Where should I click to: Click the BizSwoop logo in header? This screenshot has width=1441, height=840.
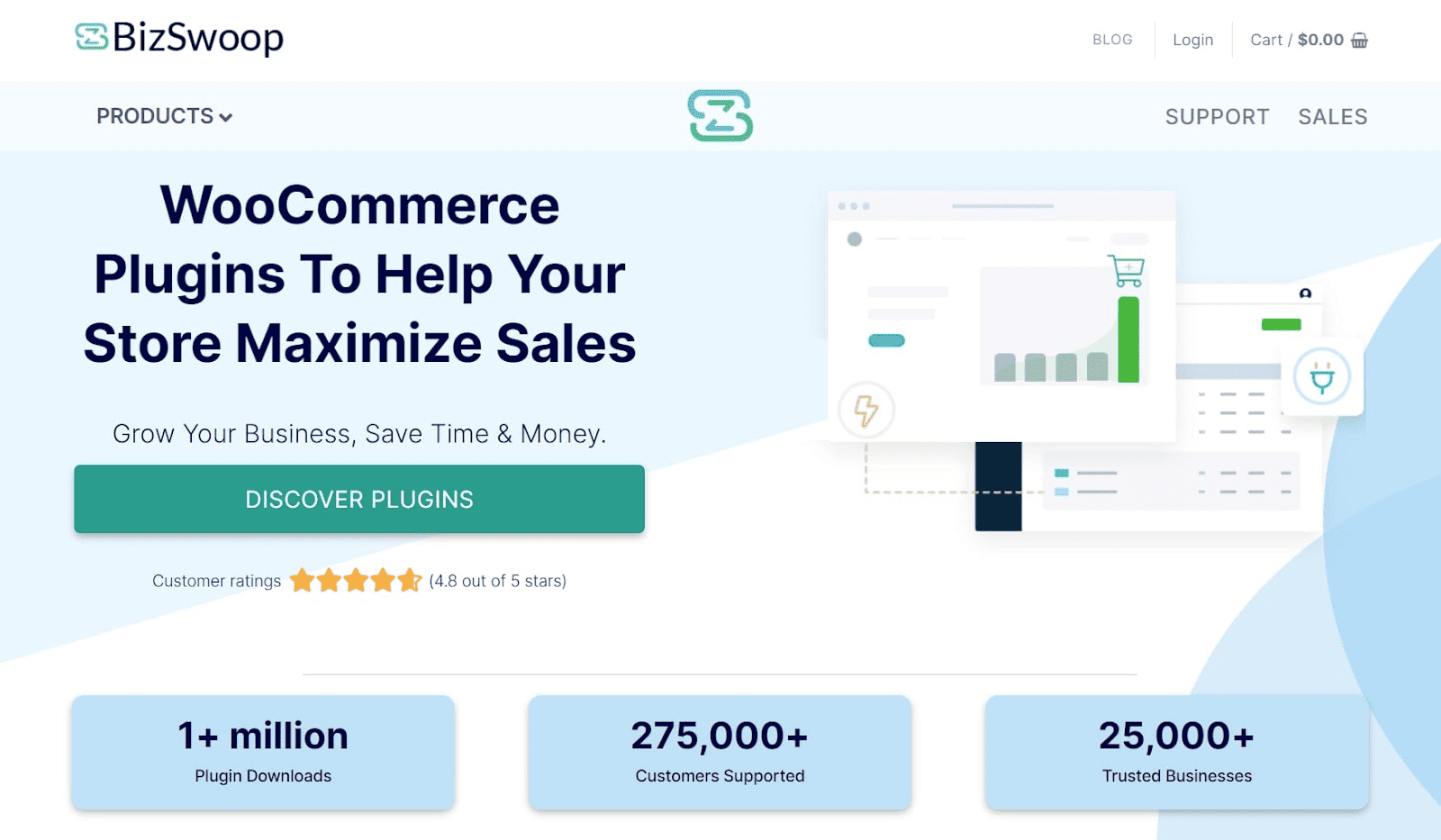click(178, 38)
